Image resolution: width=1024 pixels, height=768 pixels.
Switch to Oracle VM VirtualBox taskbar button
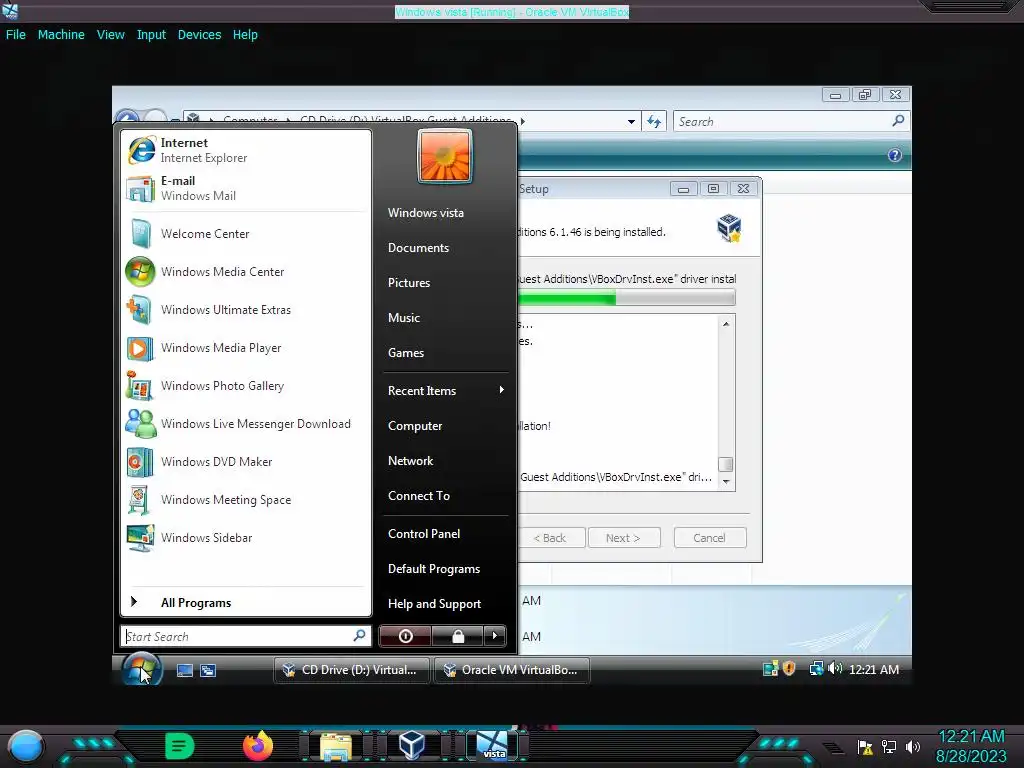point(512,670)
